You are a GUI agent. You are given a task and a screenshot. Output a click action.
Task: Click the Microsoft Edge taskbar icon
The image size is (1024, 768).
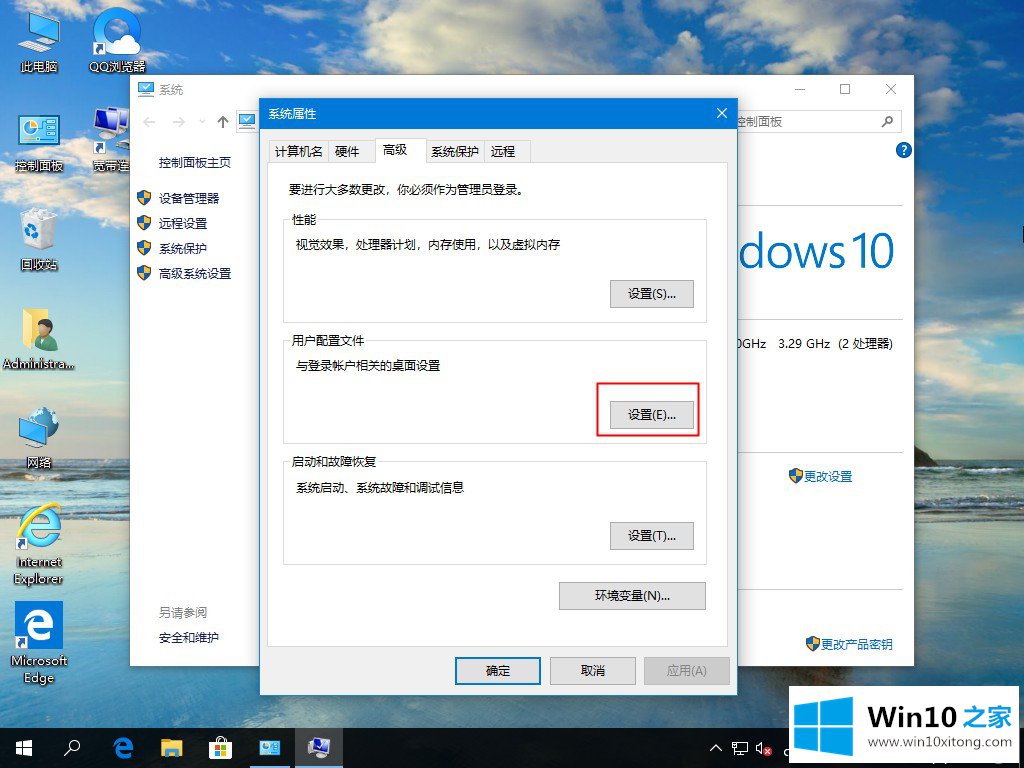click(124, 747)
